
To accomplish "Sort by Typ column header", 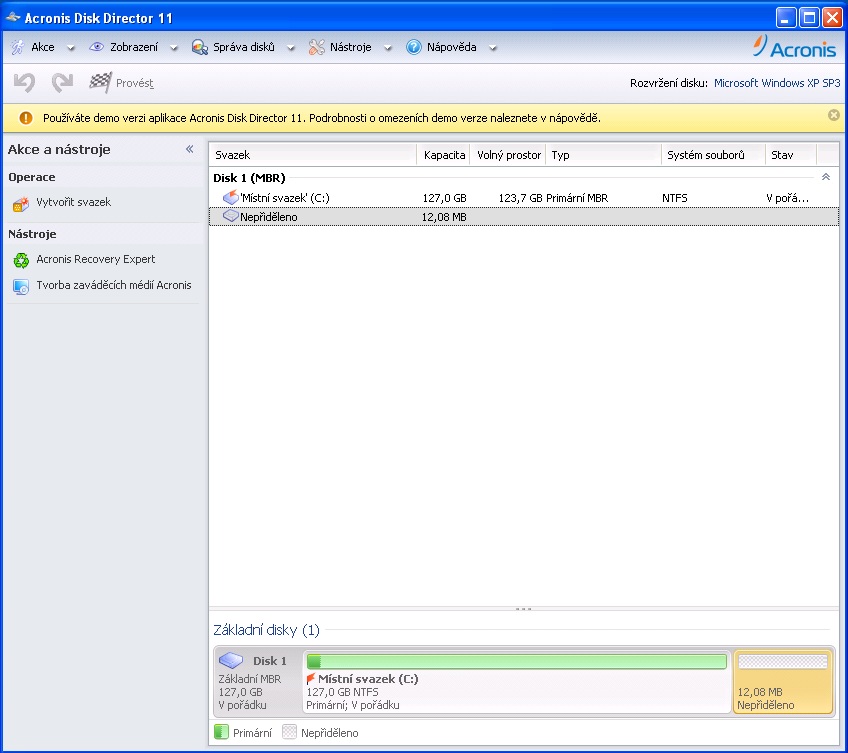I will 604,155.
